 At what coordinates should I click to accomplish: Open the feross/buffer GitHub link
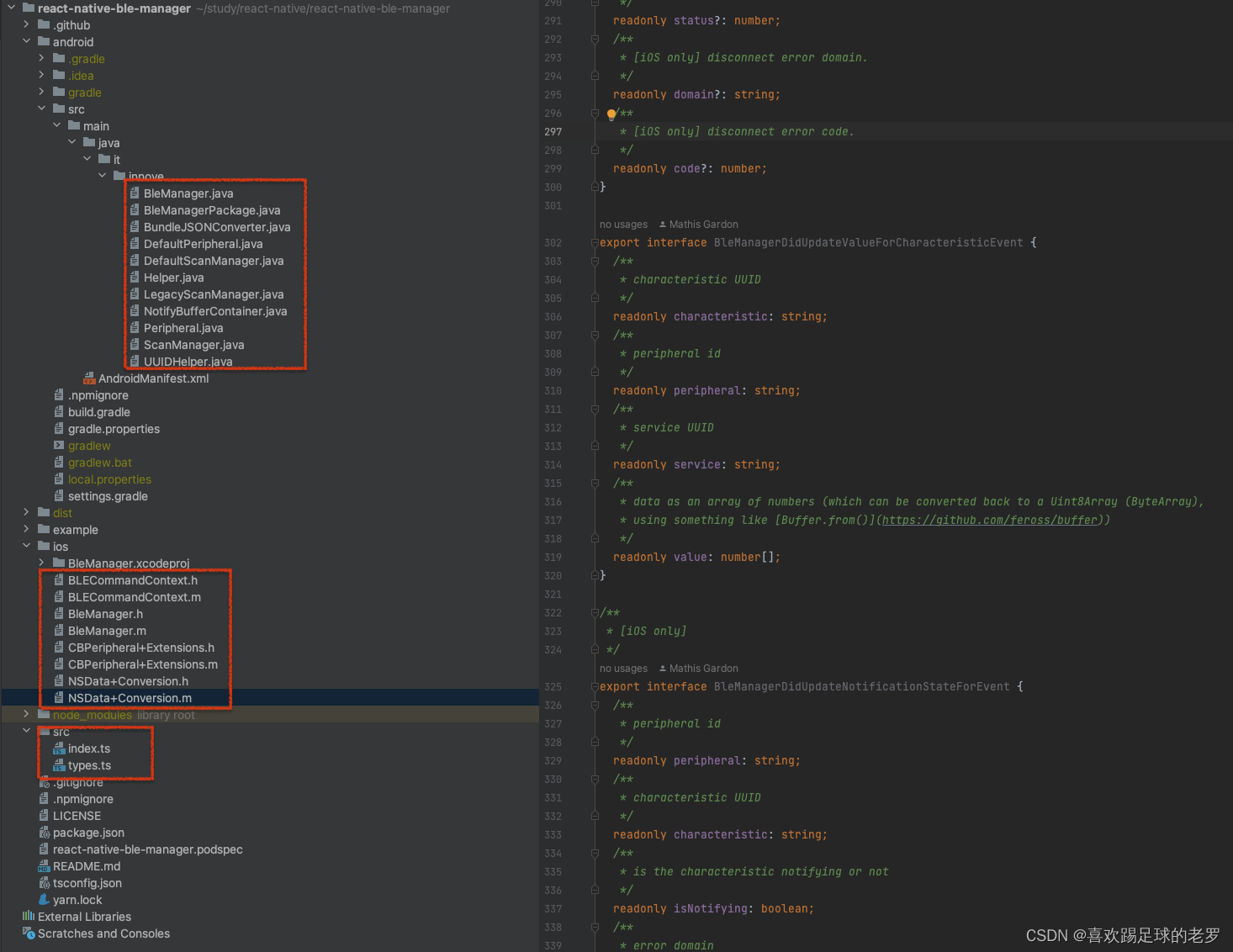pos(990,521)
